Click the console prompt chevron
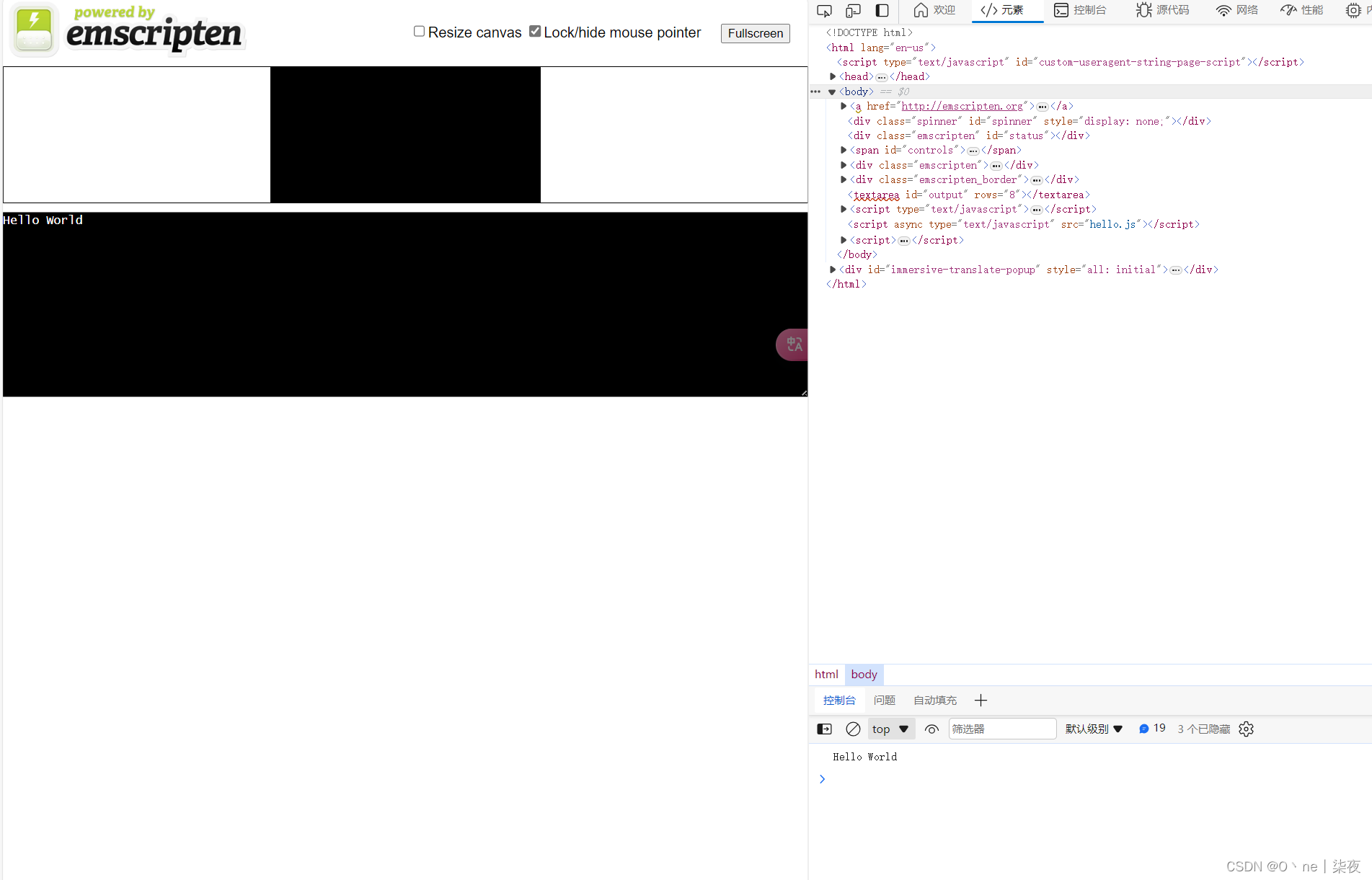The height and width of the screenshot is (880, 1372). click(x=822, y=779)
